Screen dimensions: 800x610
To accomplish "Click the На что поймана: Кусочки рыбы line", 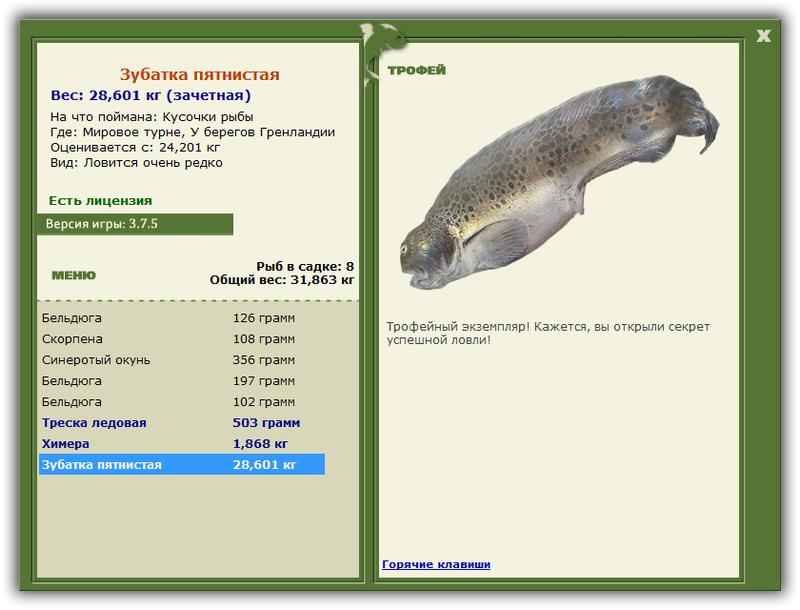I will pos(152,117).
